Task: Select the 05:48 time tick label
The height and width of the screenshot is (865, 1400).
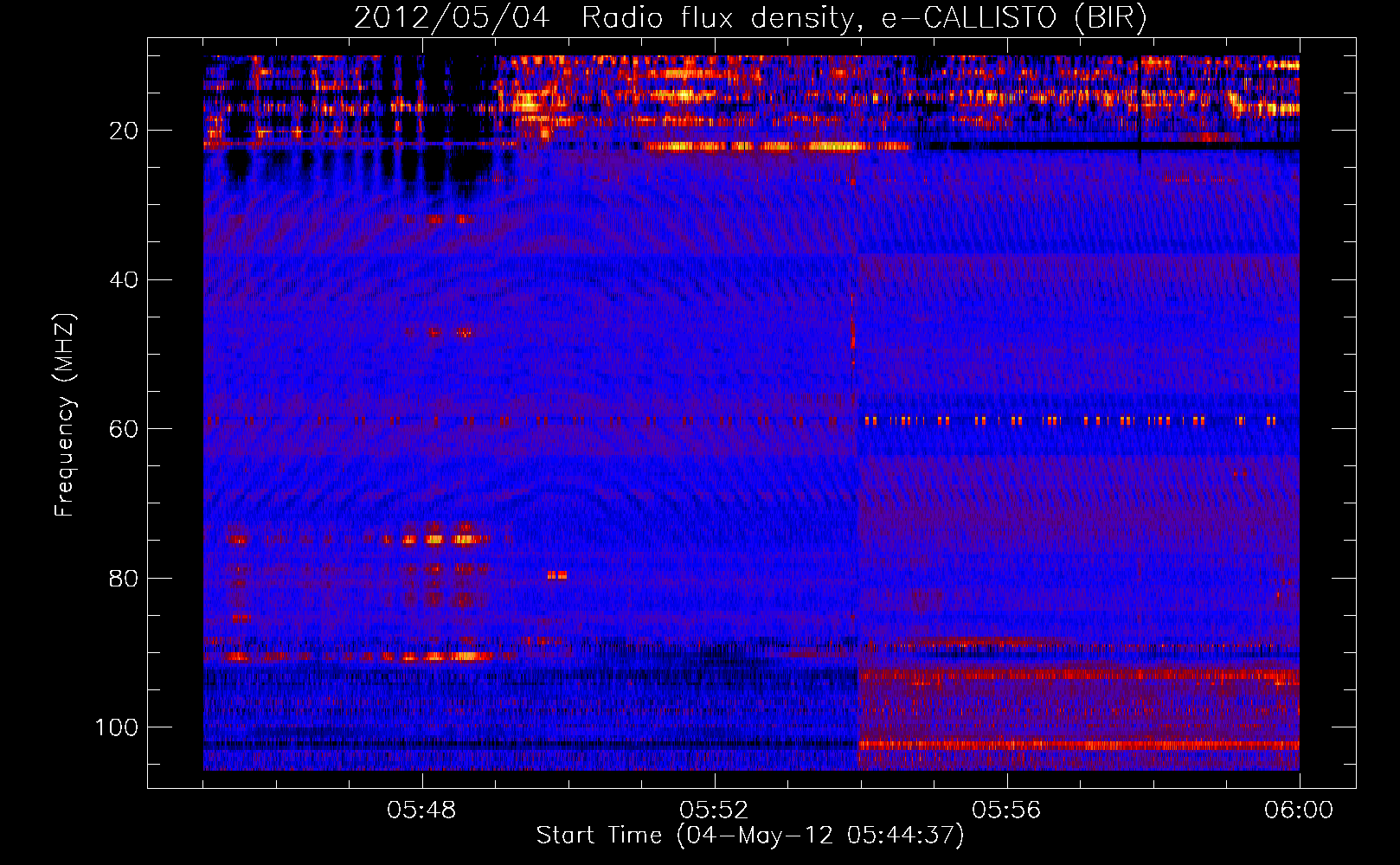Action: [x=421, y=811]
